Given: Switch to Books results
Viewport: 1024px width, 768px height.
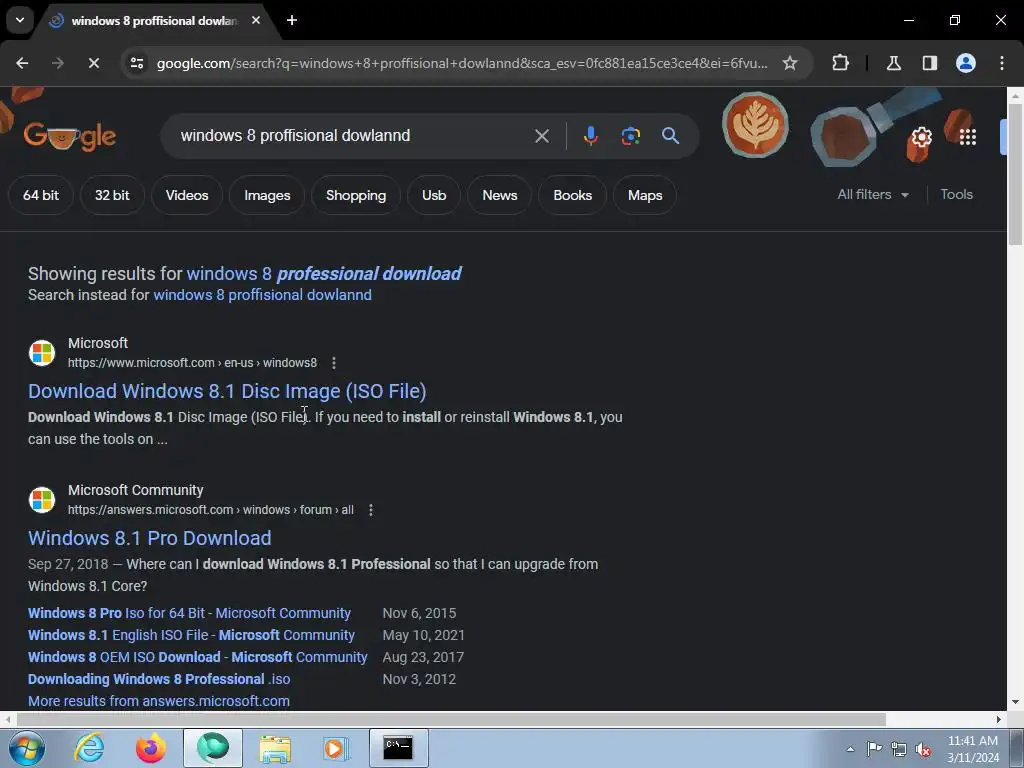Looking at the screenshot, I should pos(573,195).
